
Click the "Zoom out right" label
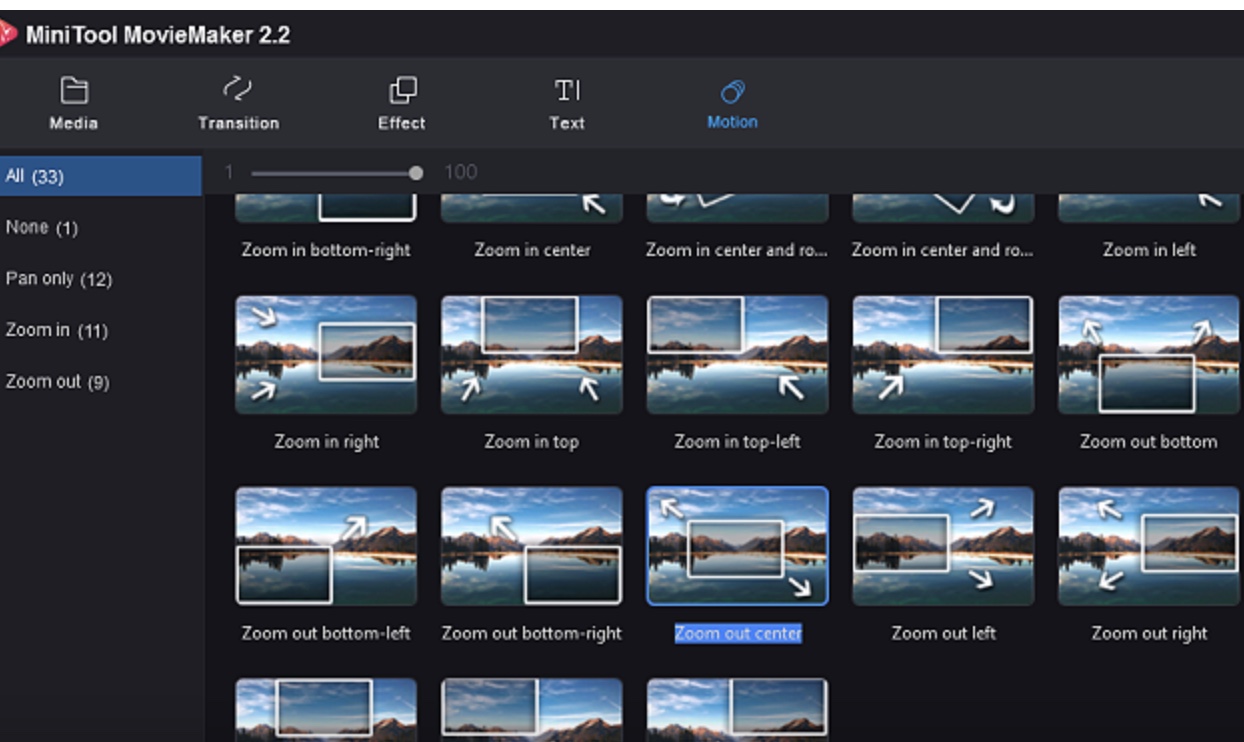(x=1149, y=634)
